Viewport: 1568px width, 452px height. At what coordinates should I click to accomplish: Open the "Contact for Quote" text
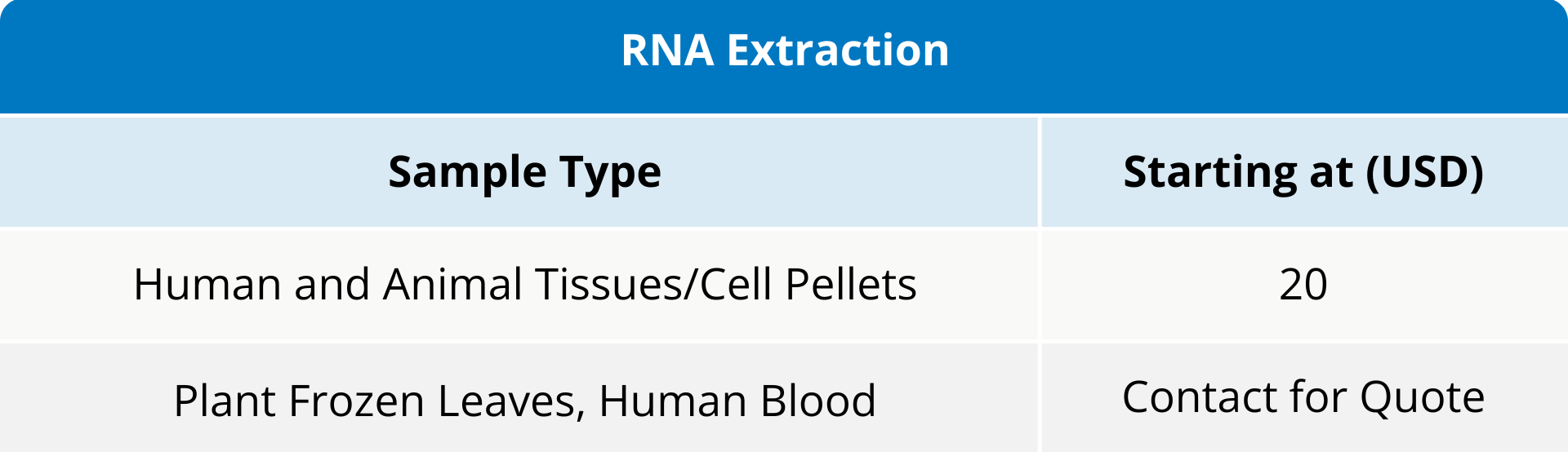pyautogui.click(x=1303, y=397)
